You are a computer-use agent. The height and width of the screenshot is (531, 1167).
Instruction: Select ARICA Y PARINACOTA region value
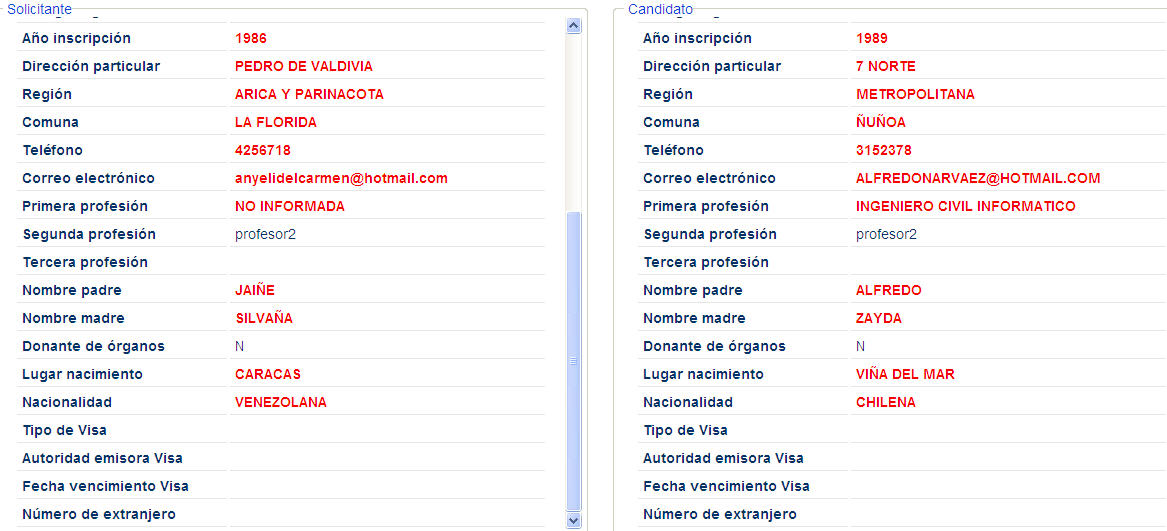tap(309, 95)
